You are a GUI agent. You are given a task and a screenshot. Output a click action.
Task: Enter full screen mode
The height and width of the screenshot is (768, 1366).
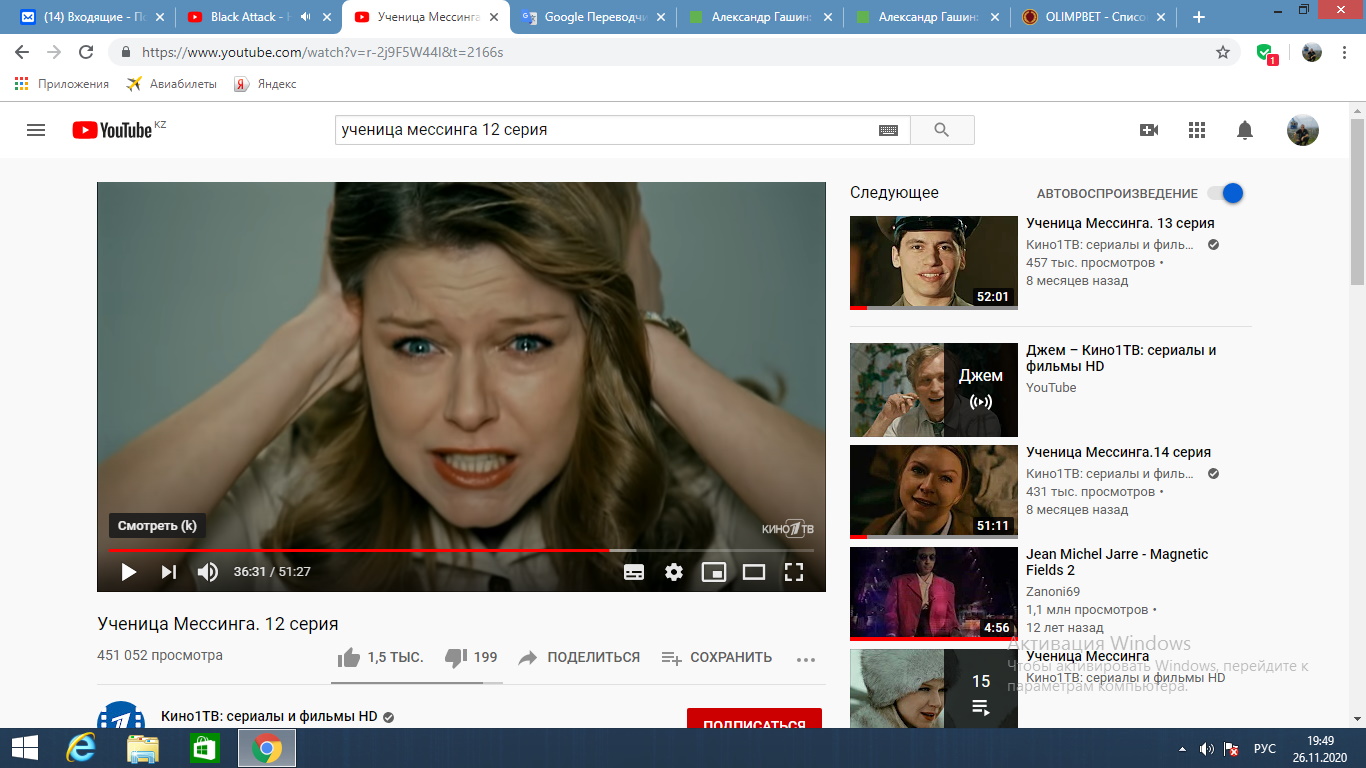tap(794, 572)
